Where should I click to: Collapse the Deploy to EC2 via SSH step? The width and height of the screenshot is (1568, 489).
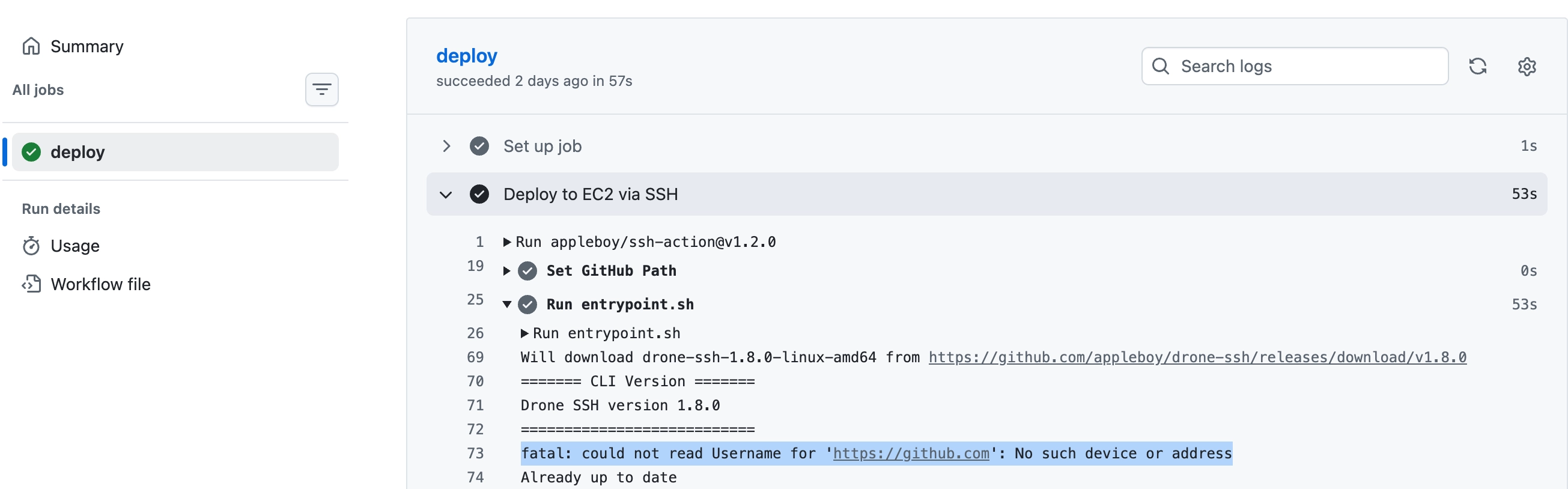pos(446,195)
